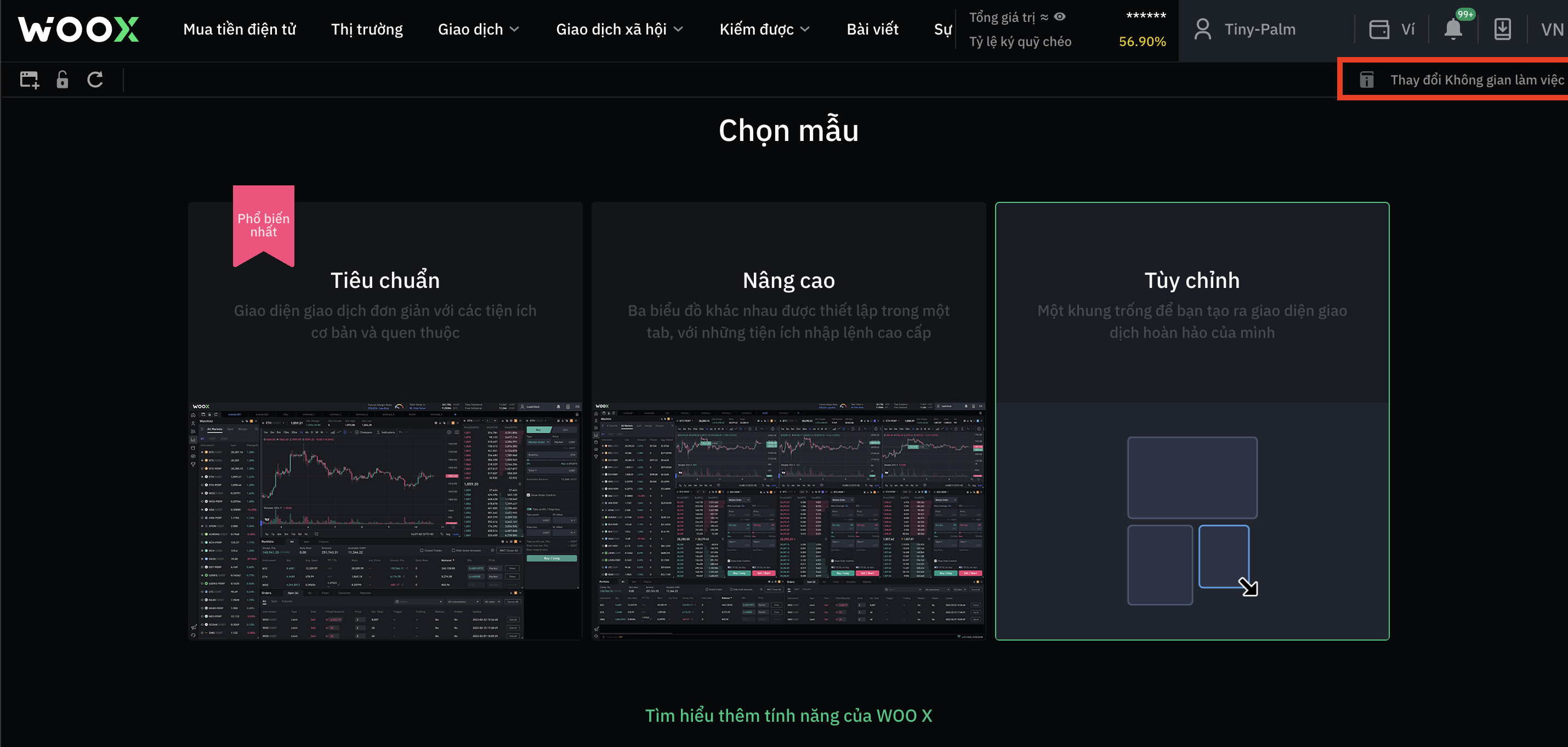Open the Bài viết menu item
The height and width of the screenshot is (747, 1568).
pyautogui.click(x=872, y=29)
